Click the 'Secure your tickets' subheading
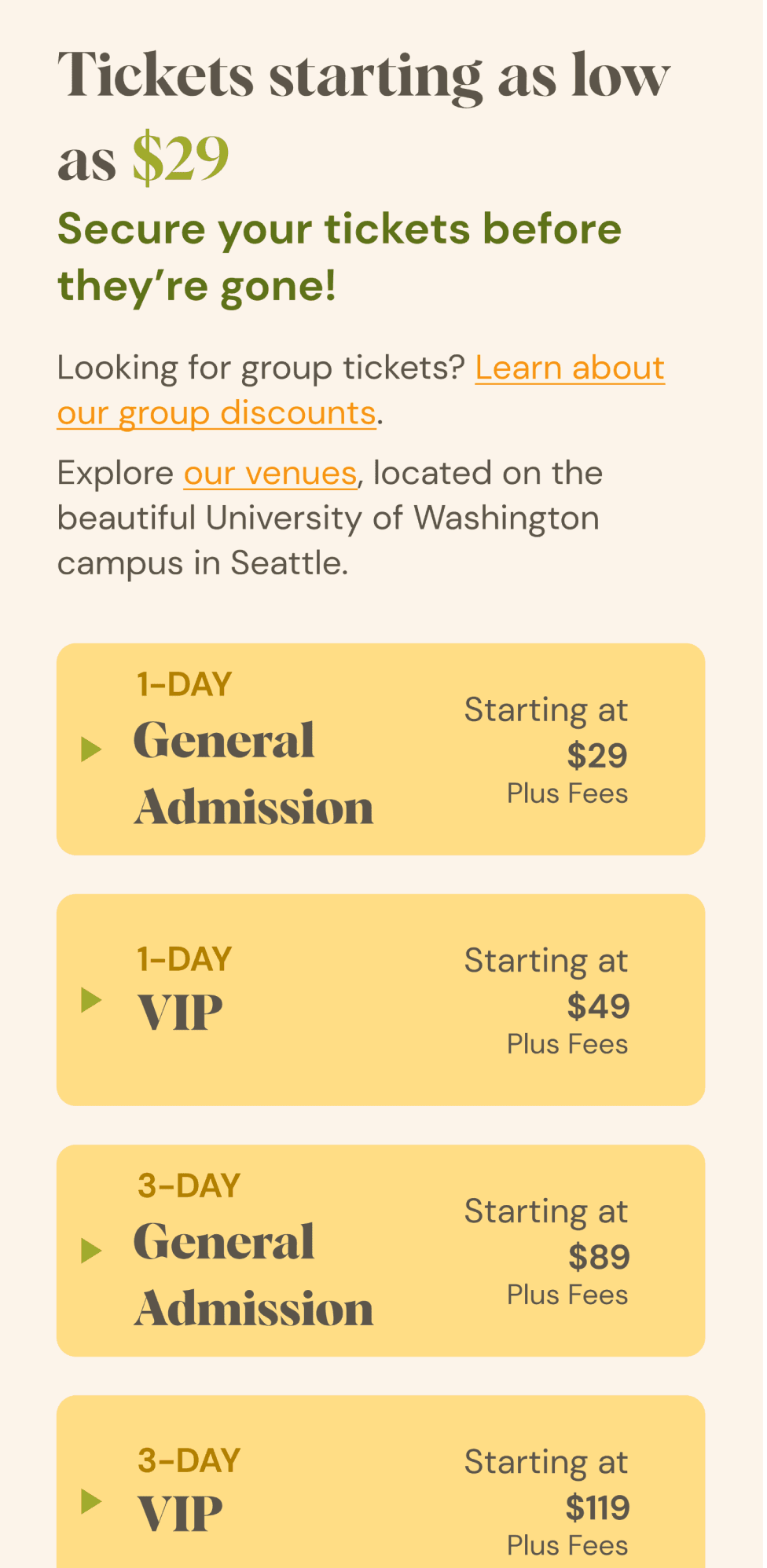767x1568 pixels. 339,257
